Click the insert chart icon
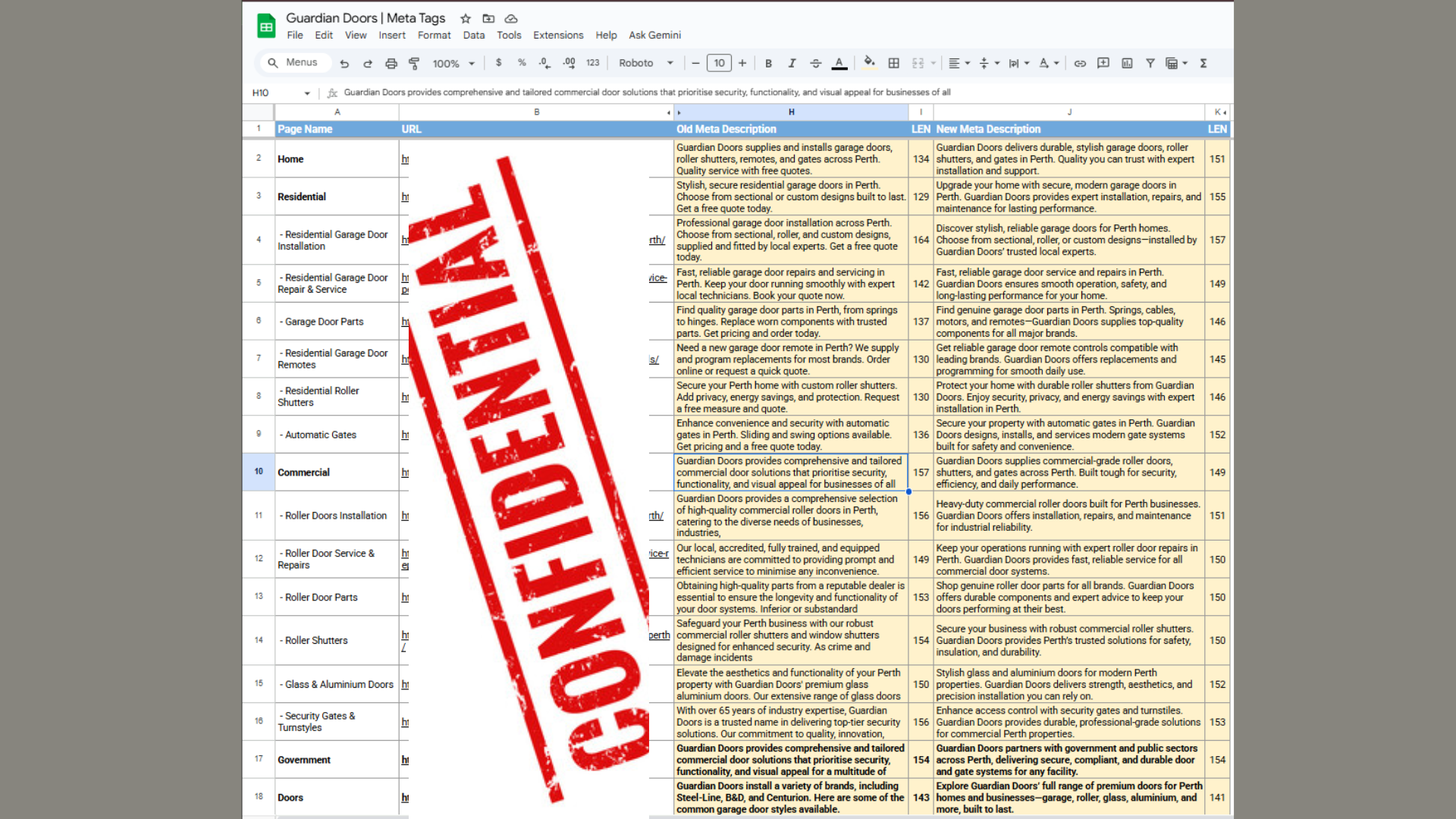 (1127, 64)
